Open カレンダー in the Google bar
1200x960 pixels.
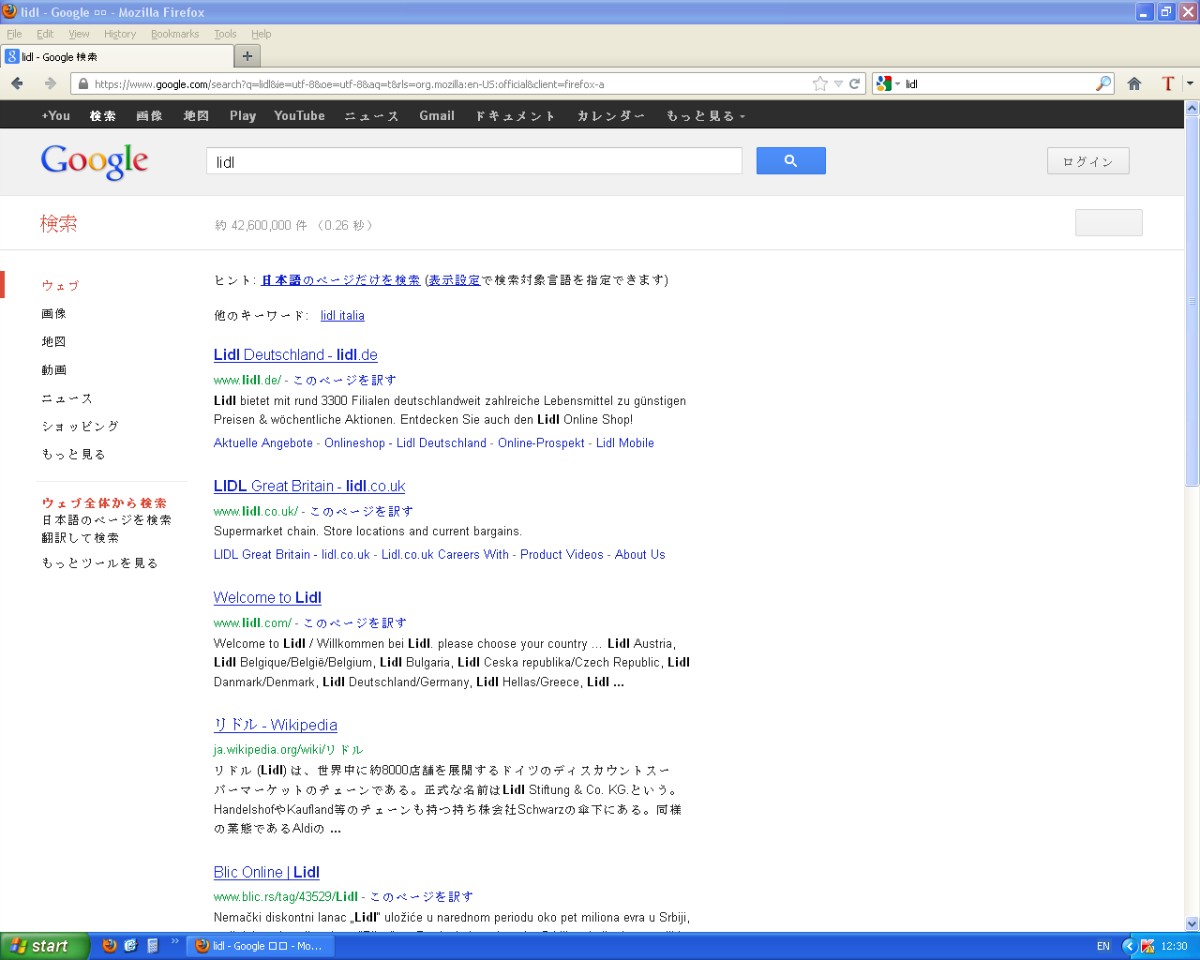click(x=611, y=116)
